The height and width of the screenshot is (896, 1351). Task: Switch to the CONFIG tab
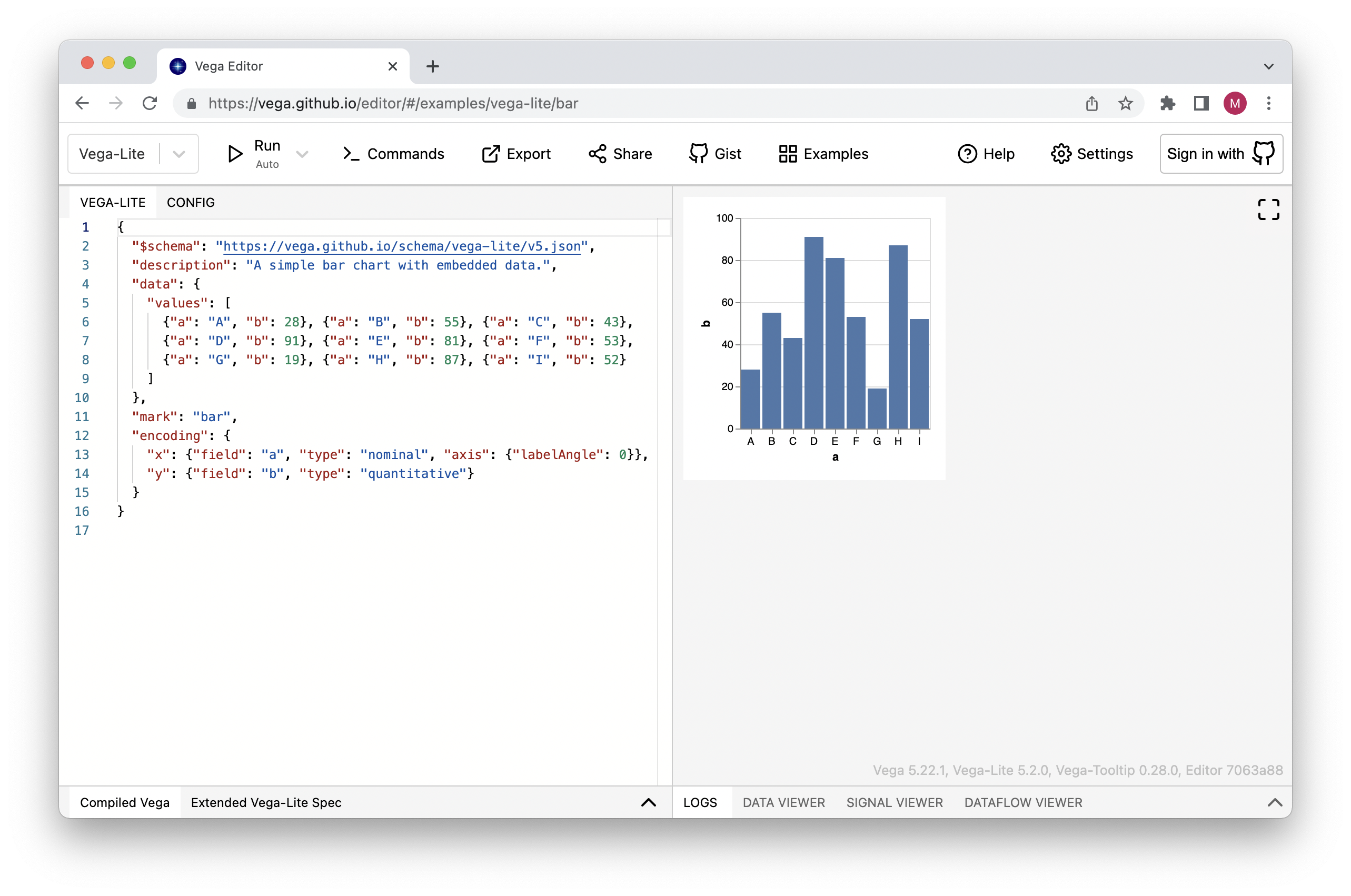point(191,202)
